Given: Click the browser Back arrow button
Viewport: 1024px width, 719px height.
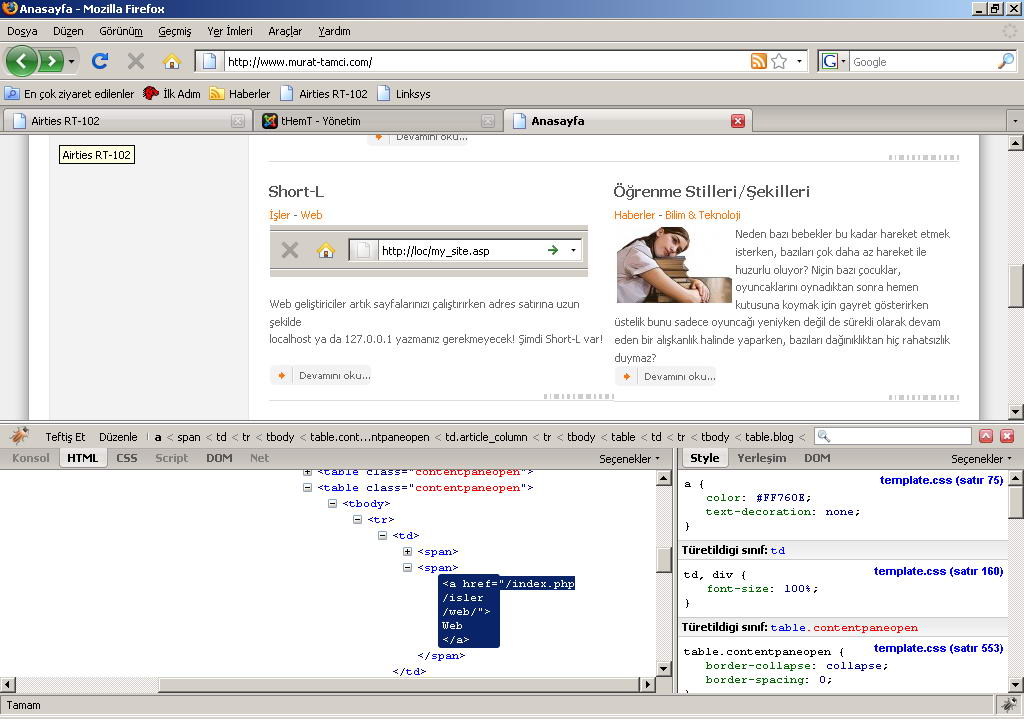Looking at the screenshot, I should [x=22, y=61].
